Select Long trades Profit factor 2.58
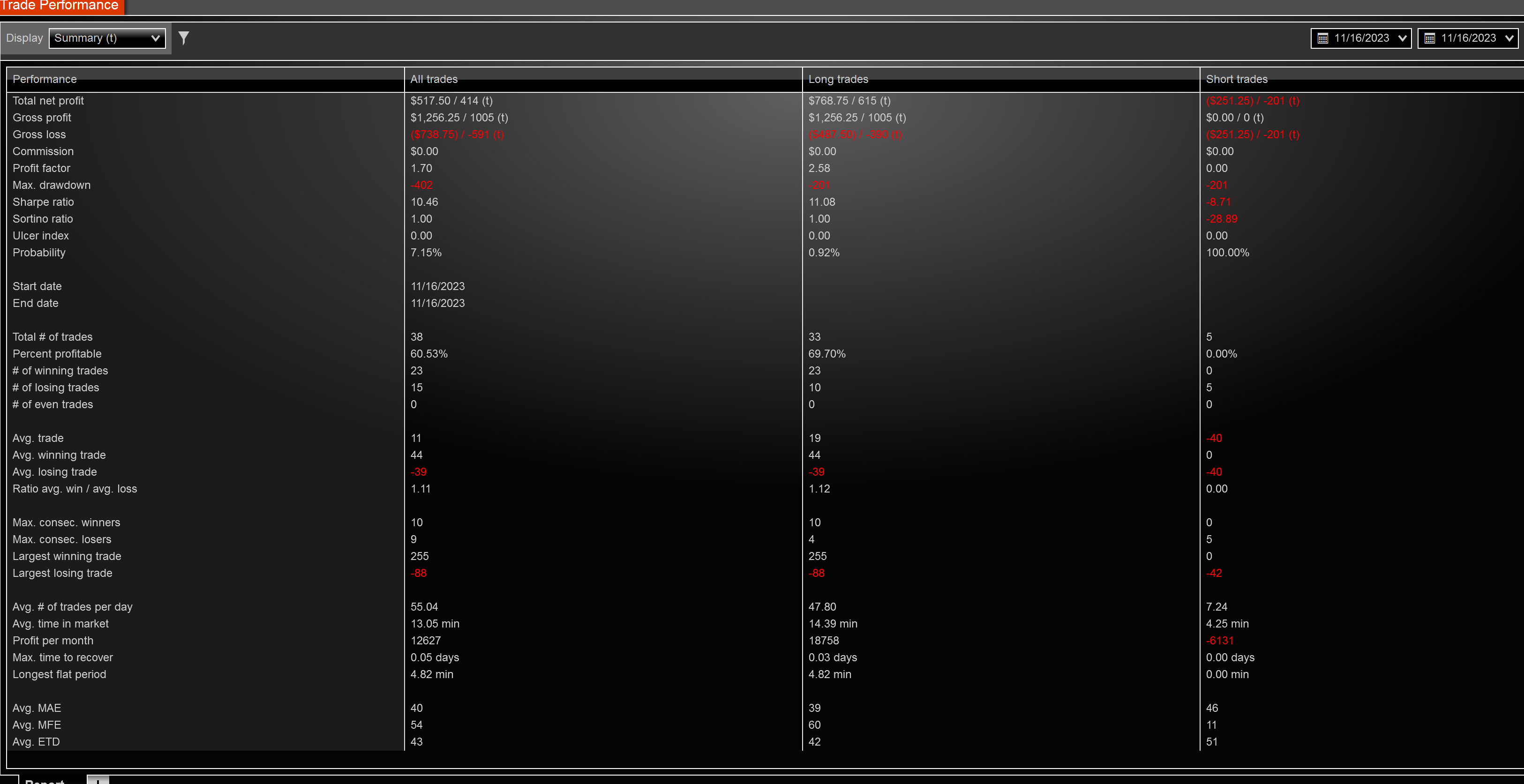The image size is (1524, 784). 819,169
